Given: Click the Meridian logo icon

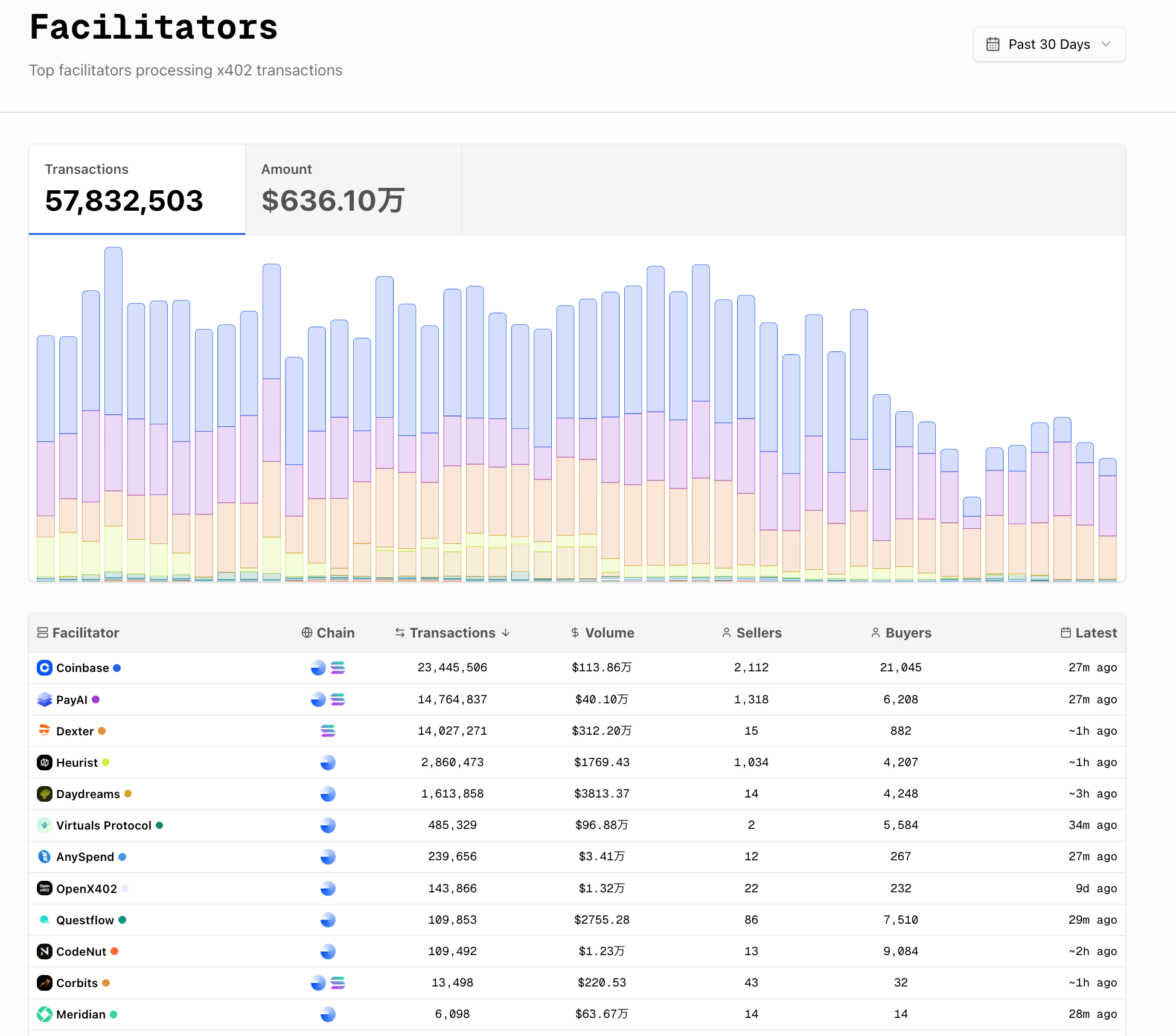Looking at the screenshot, I should tap(45, 1014).
